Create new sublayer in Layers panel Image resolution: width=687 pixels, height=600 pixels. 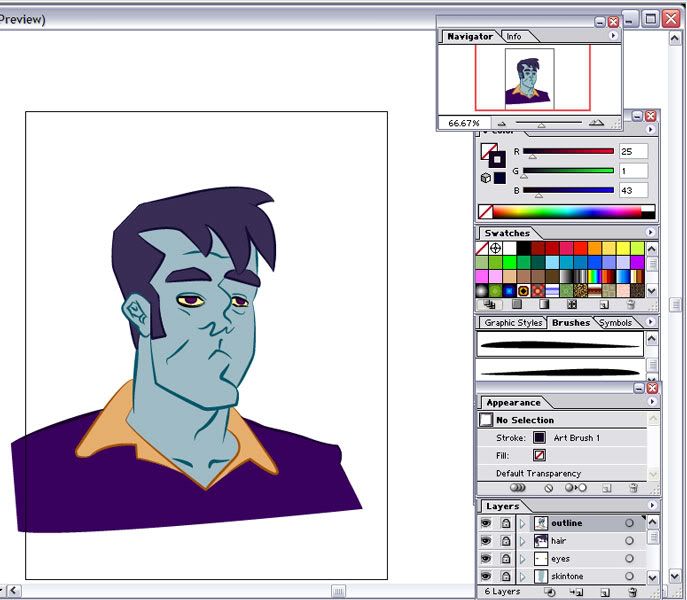coord(577,592)
